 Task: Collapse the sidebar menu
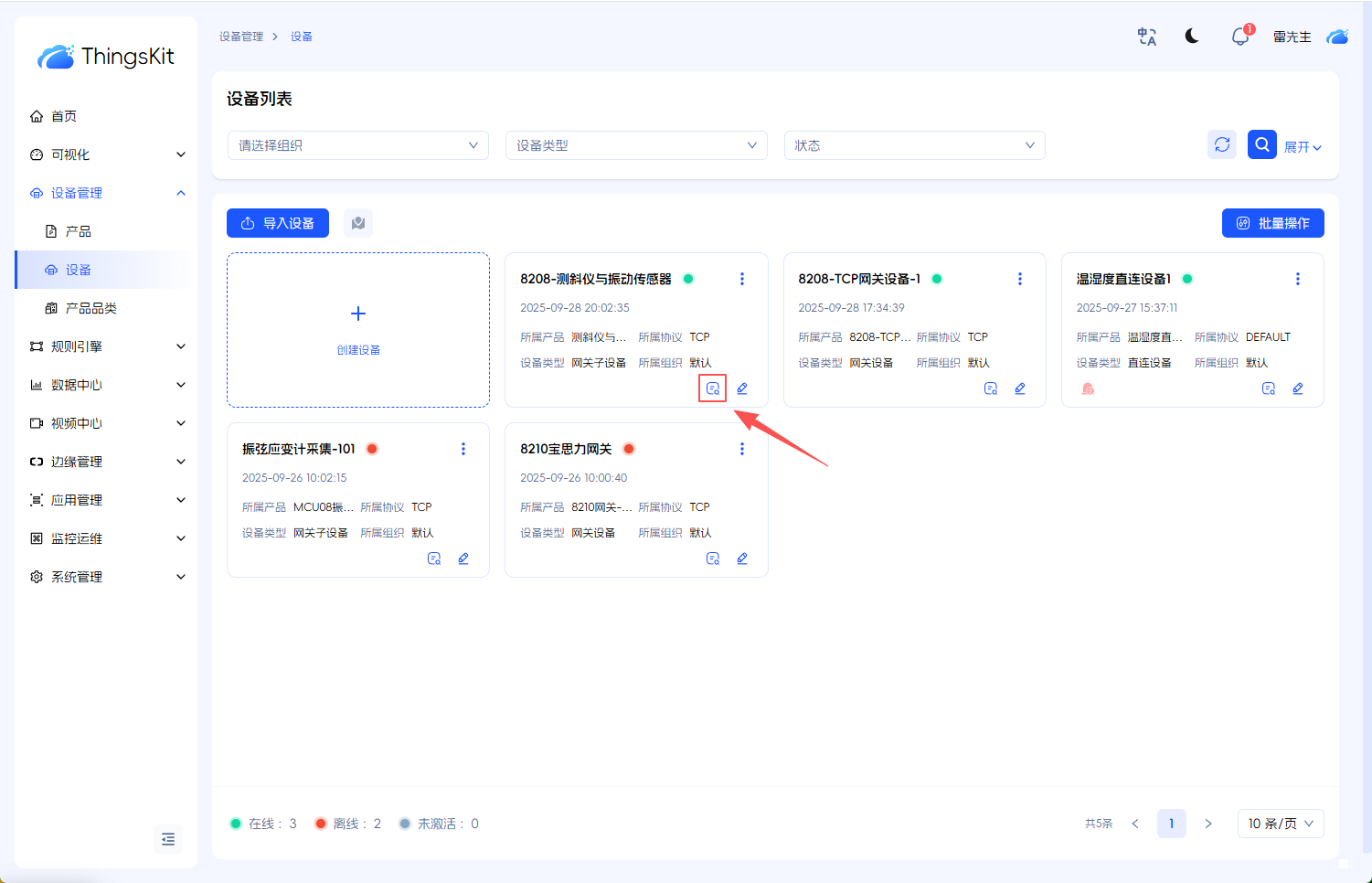(x=168, y=839)
